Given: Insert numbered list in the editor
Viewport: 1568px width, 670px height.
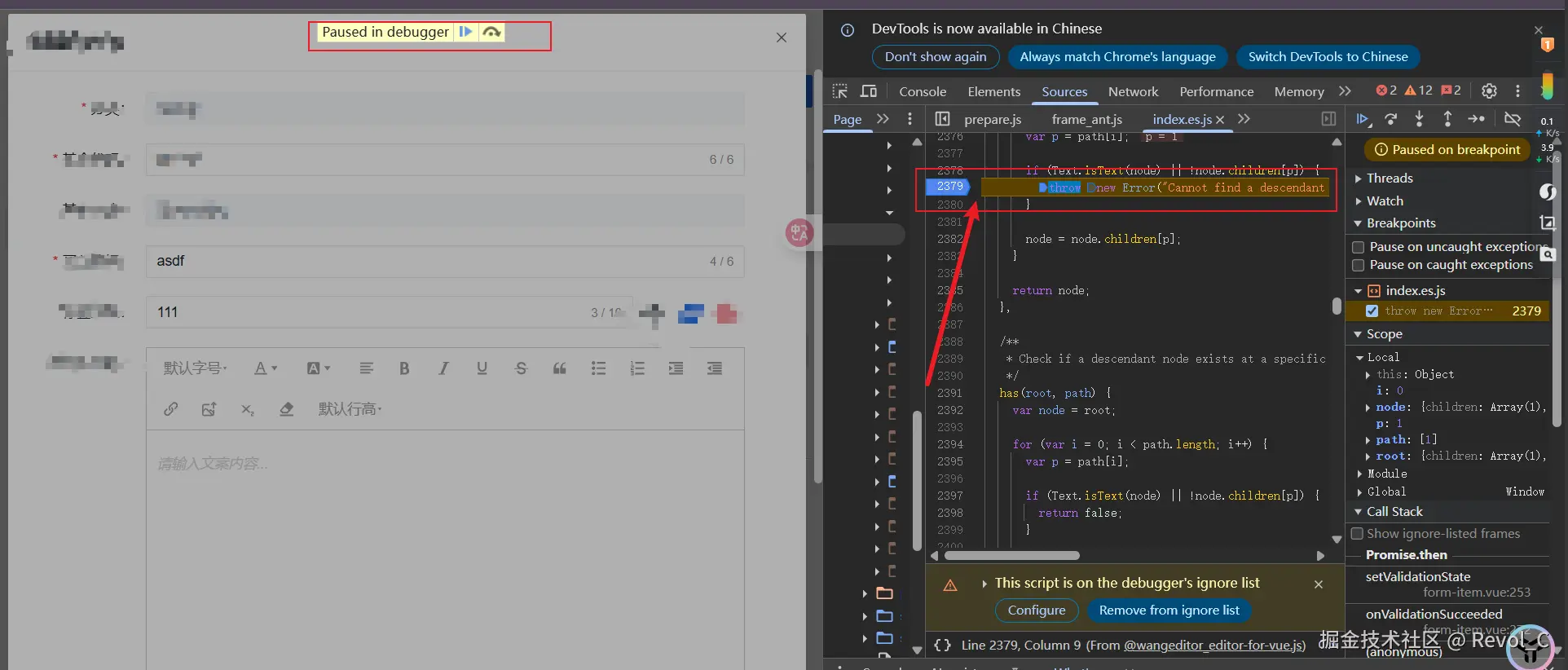Looking at the screenshot, I should click(x=637, y=368).
